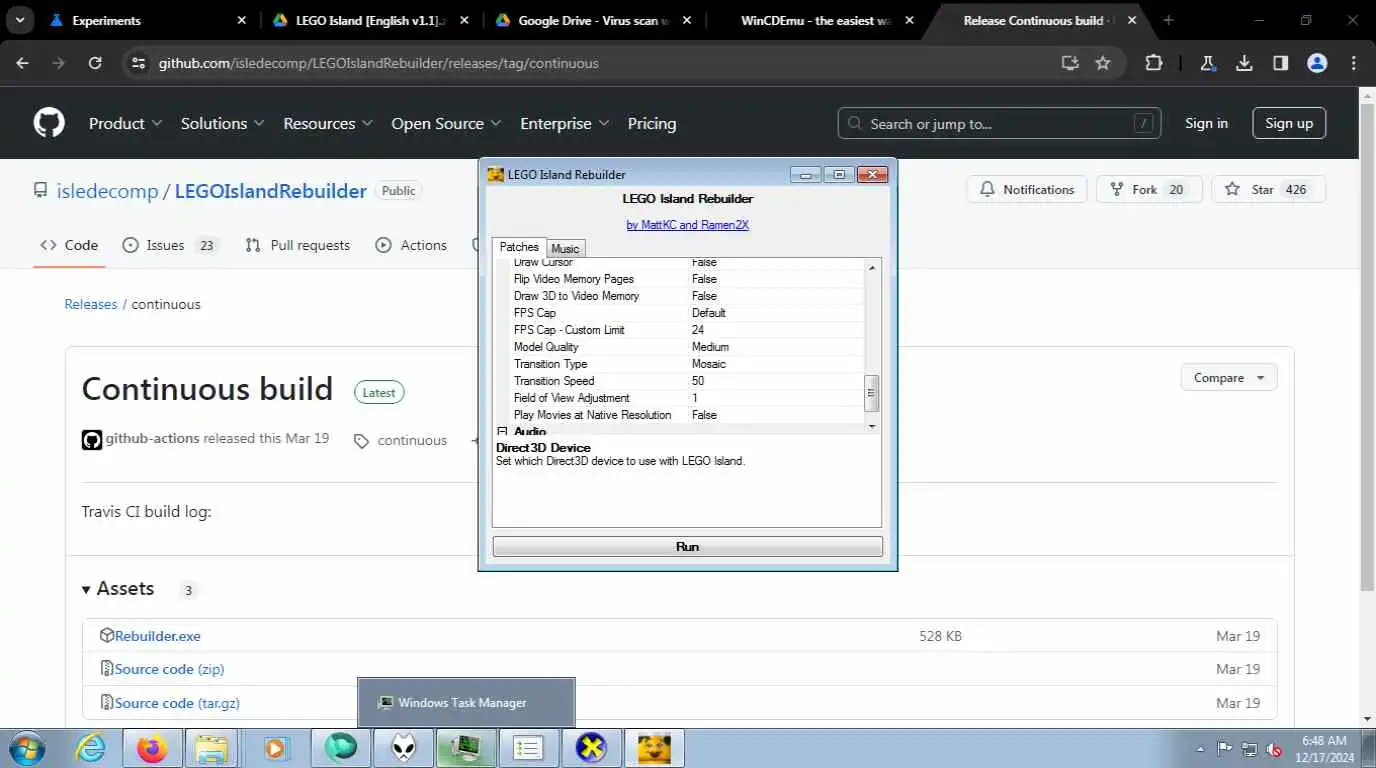Image resolution: width=1376 pixels, height=768 pixels.
Task: Open the Actions repository tab
Action: coord(411,245)
